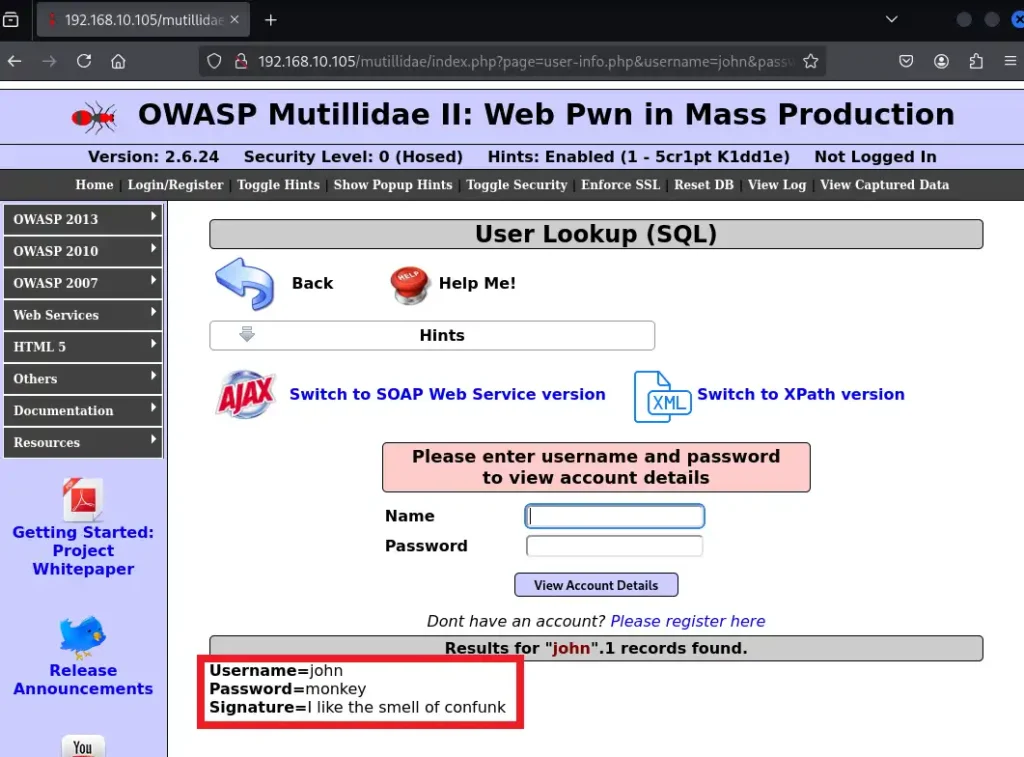Open the extensions puzzle icon
This screenshot has height=757, width=1024.
click(x=976, y=61)
